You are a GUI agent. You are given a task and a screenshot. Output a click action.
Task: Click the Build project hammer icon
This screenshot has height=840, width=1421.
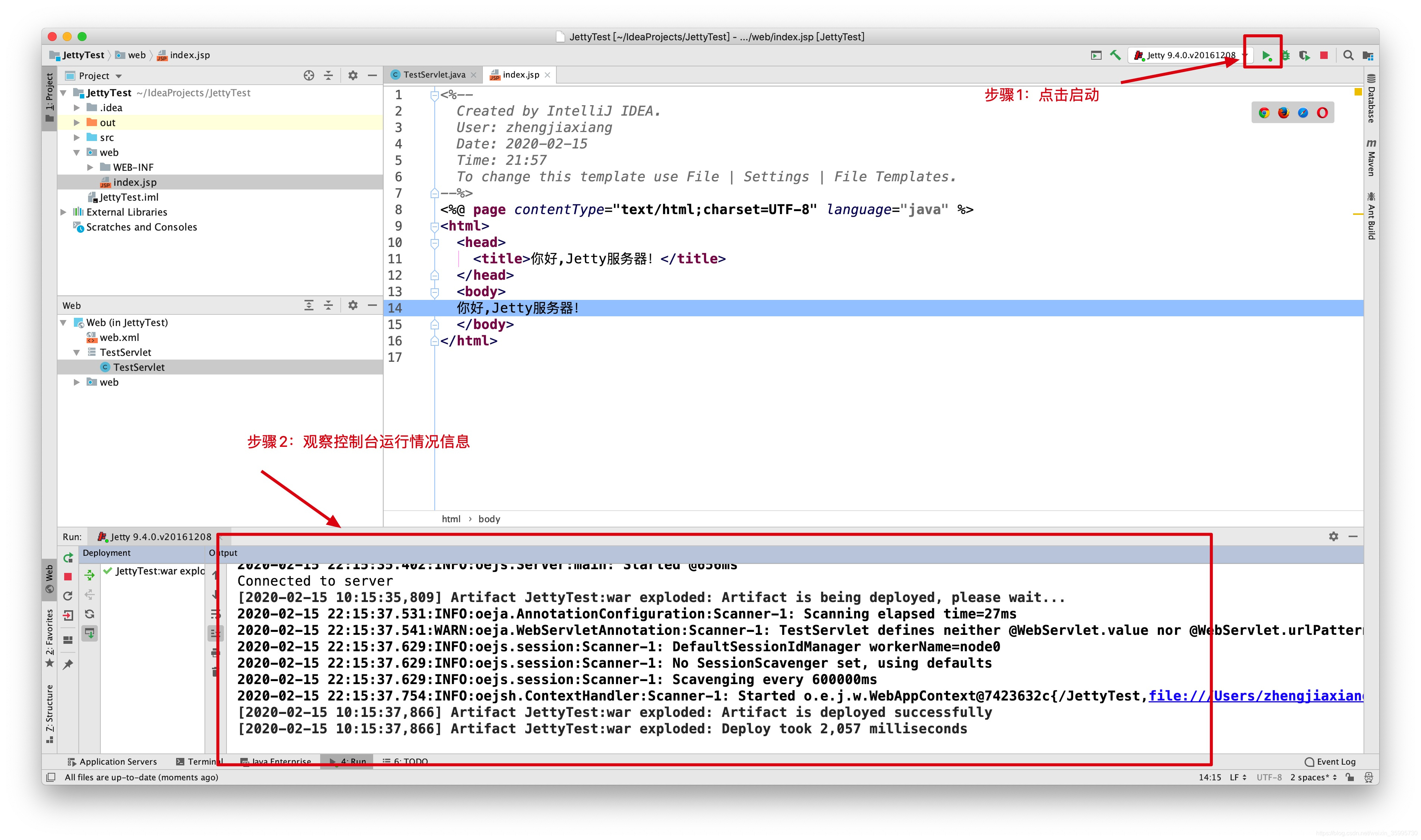1115,55
